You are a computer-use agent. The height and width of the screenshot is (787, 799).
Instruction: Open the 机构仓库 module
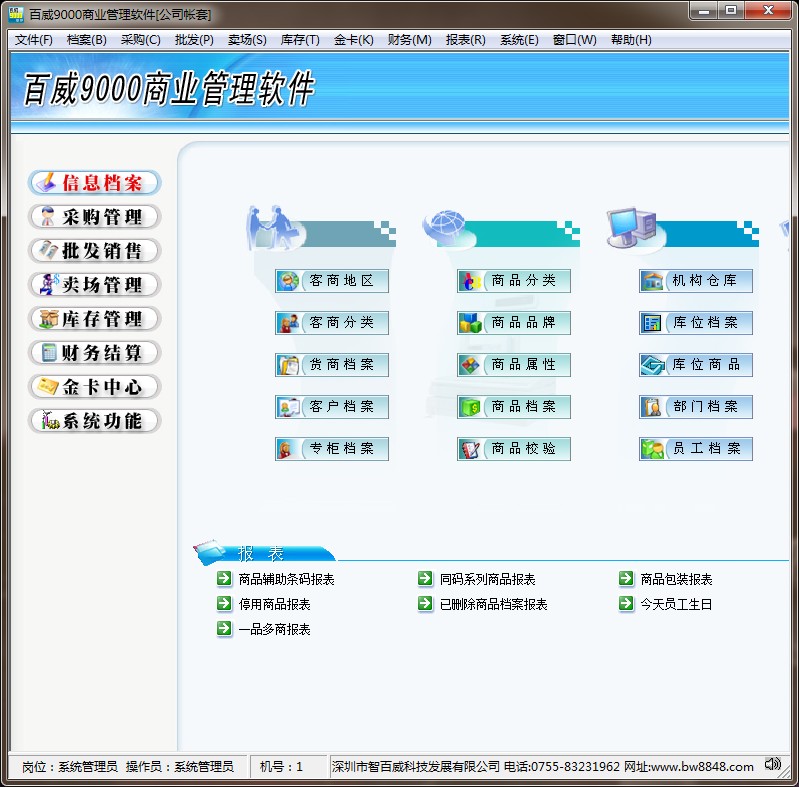tap(696, 281)
